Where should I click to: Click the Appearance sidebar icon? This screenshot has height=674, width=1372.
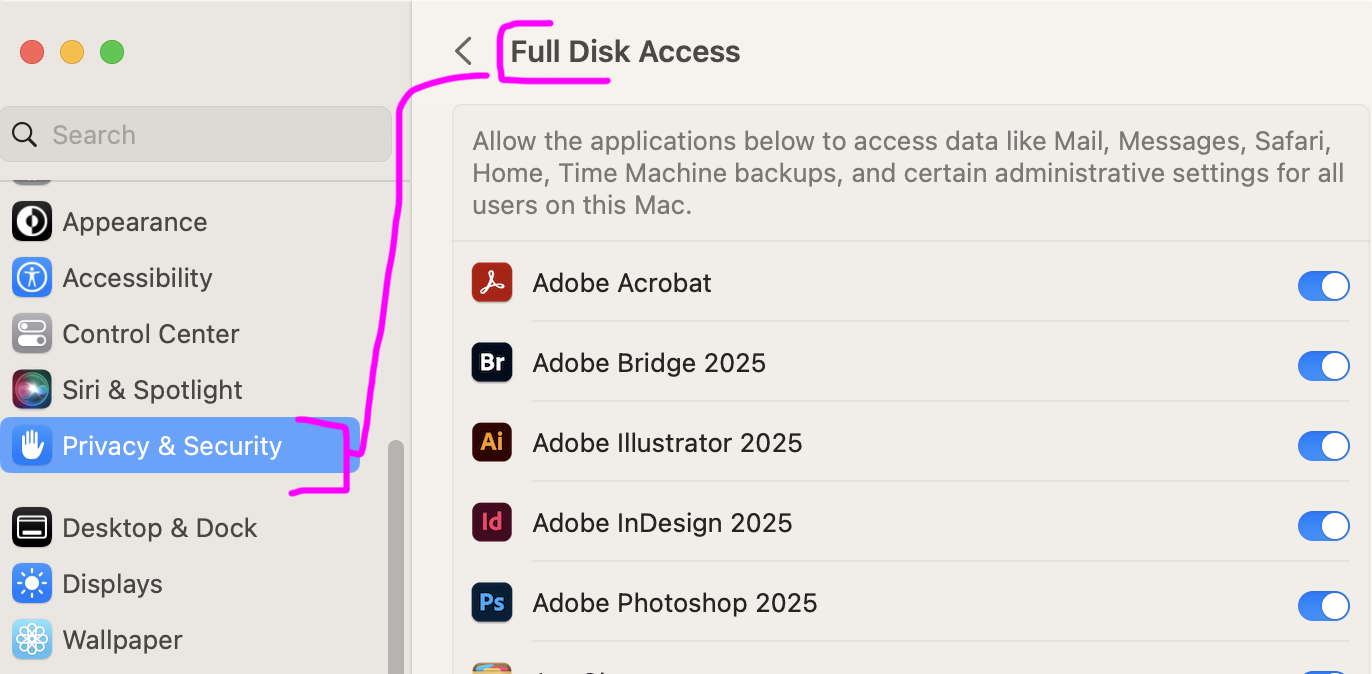tap(32, 222)
